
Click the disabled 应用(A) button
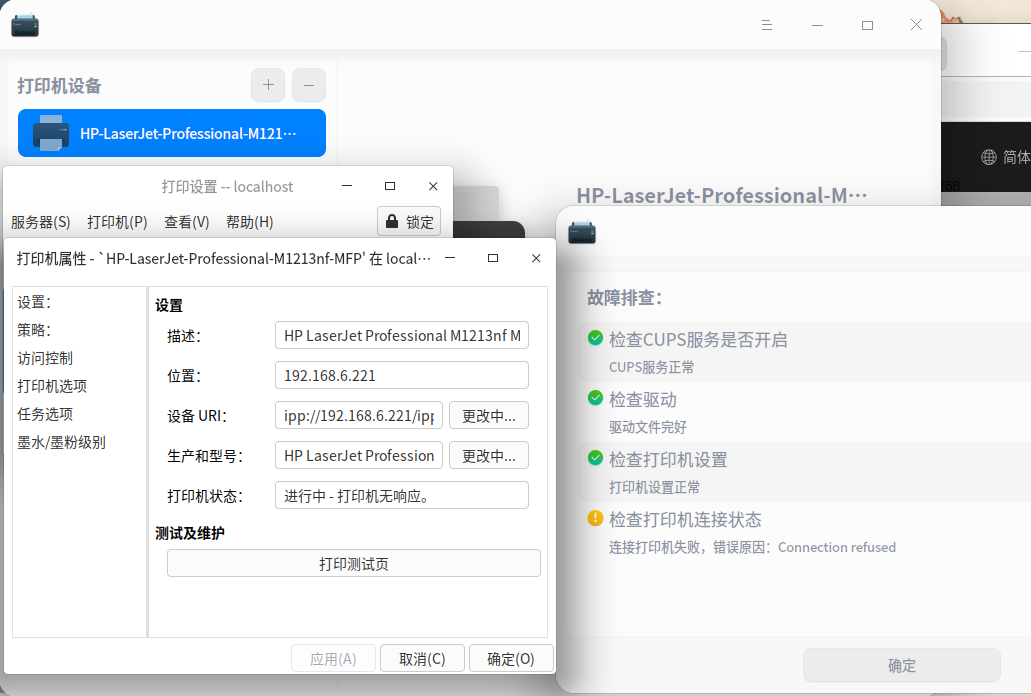(333, 659)
